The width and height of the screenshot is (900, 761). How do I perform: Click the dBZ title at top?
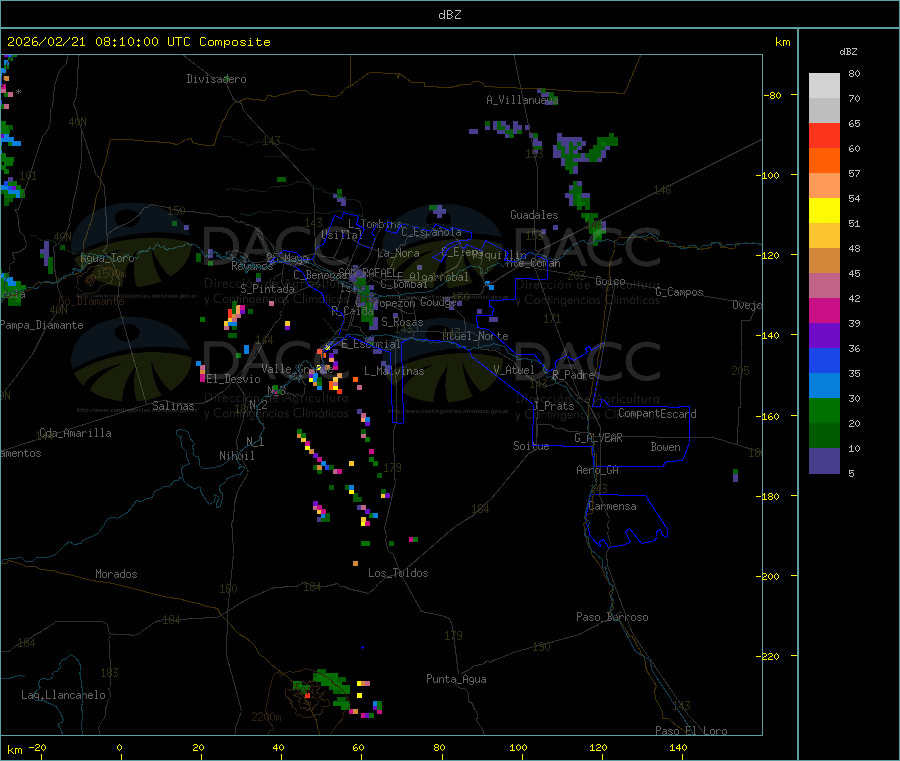click(x=449, y=15)
